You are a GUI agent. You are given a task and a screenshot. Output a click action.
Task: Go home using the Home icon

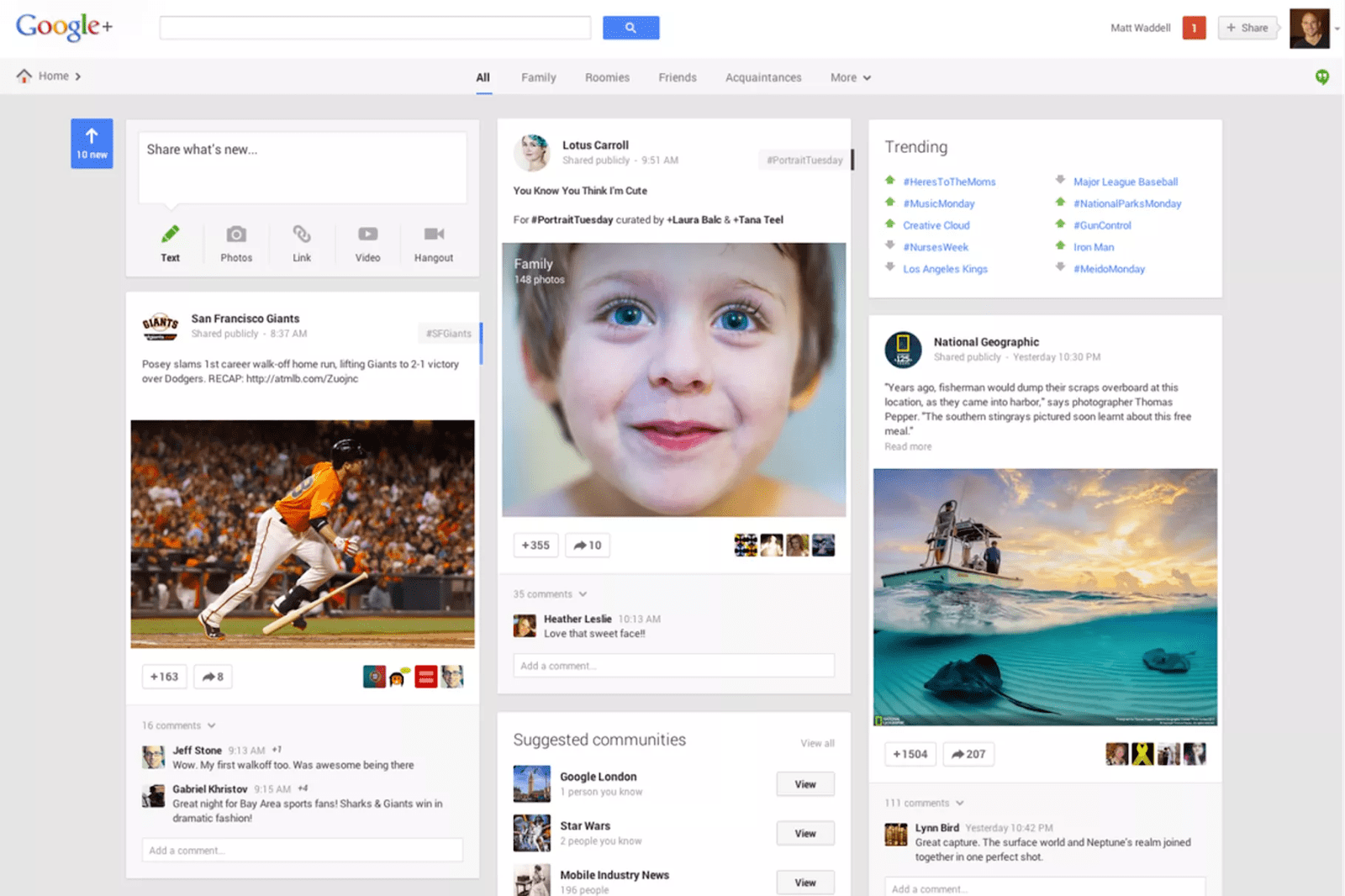tap(24, 75)
